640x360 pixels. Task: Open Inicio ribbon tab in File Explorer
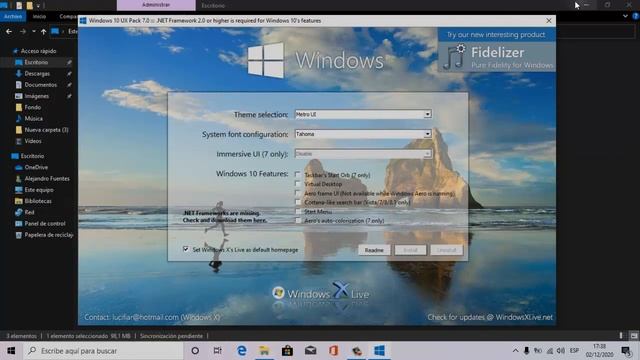click(x=40, y=16)
